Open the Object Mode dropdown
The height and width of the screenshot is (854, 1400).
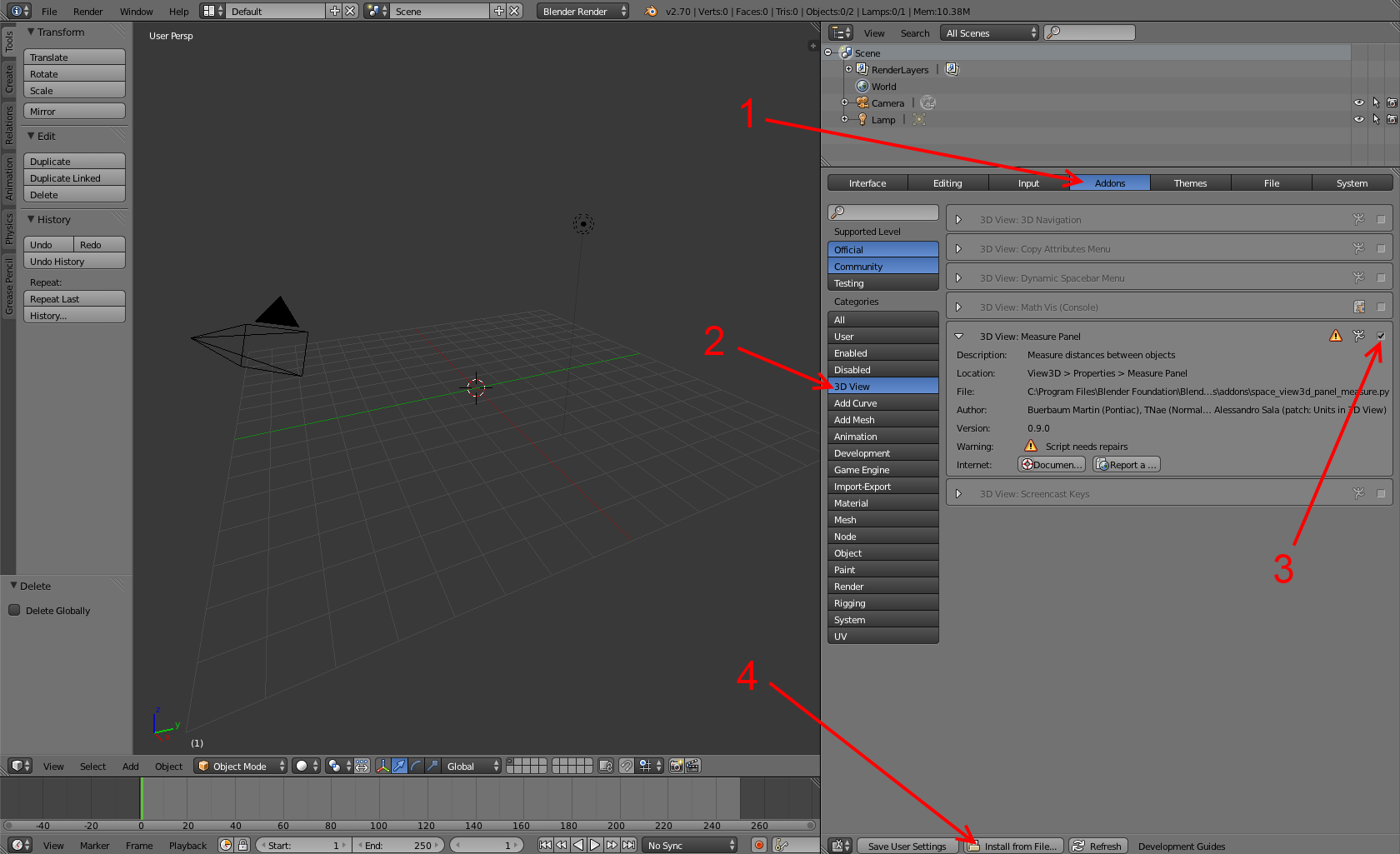click(x=240, y=766)
